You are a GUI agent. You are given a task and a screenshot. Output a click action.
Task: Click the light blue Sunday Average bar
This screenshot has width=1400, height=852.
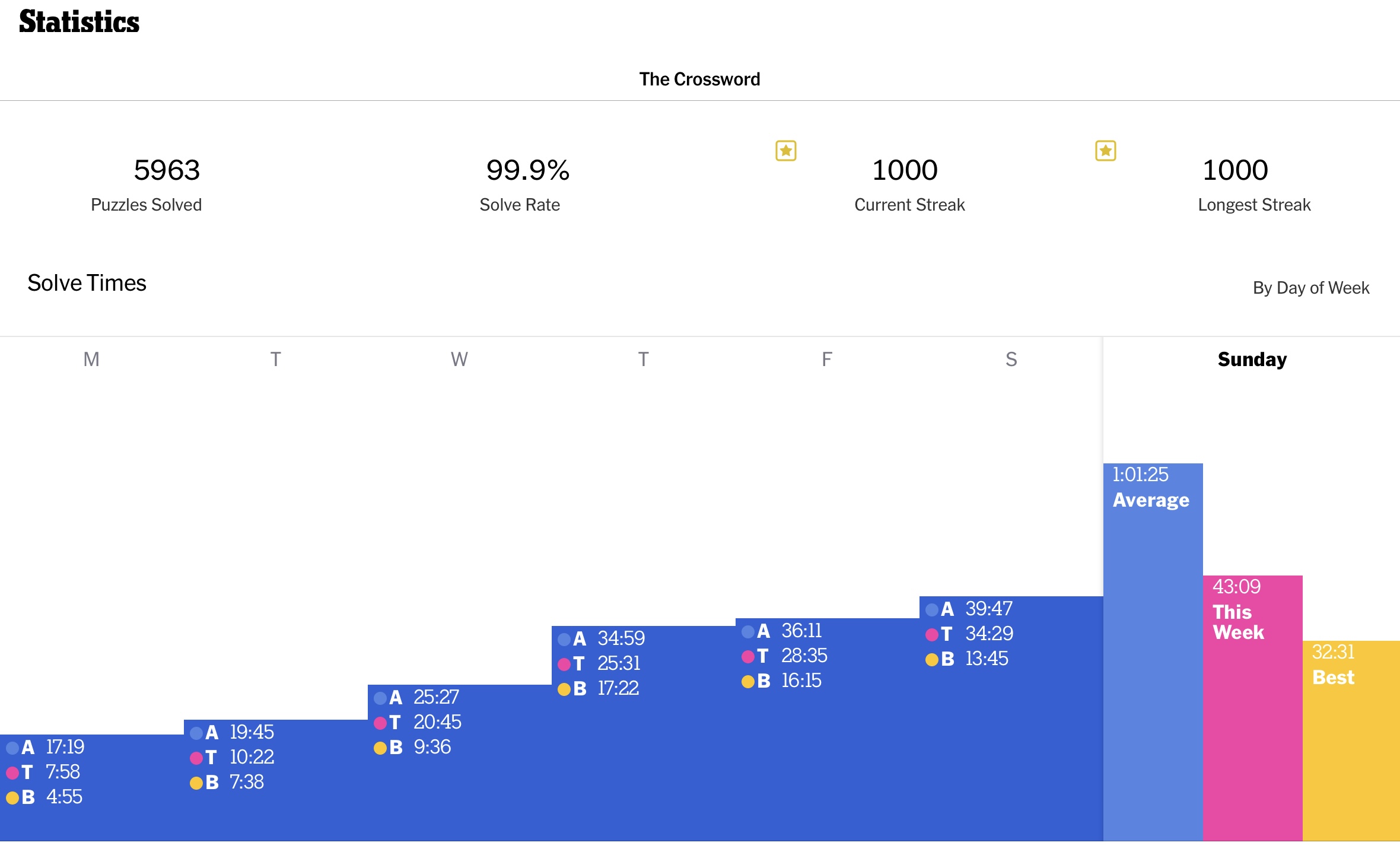point(1153,651)
